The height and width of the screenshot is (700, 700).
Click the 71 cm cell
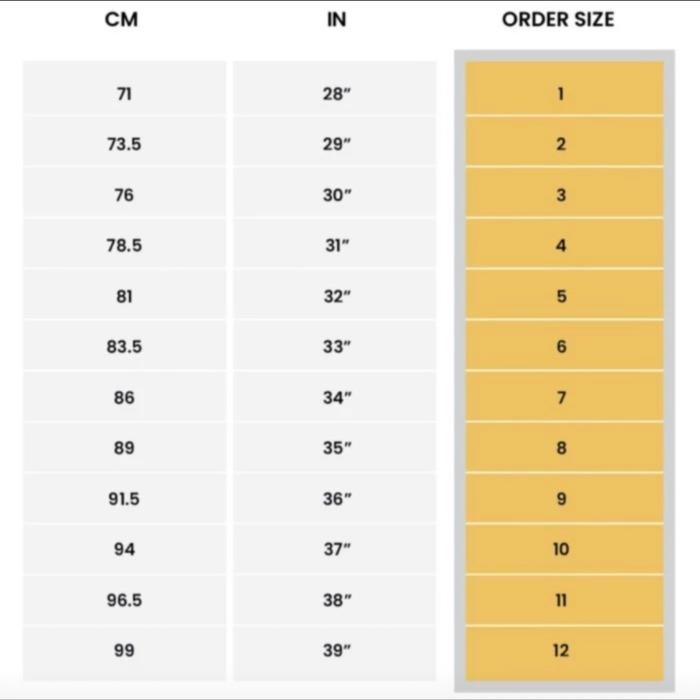tap(124, 94)
